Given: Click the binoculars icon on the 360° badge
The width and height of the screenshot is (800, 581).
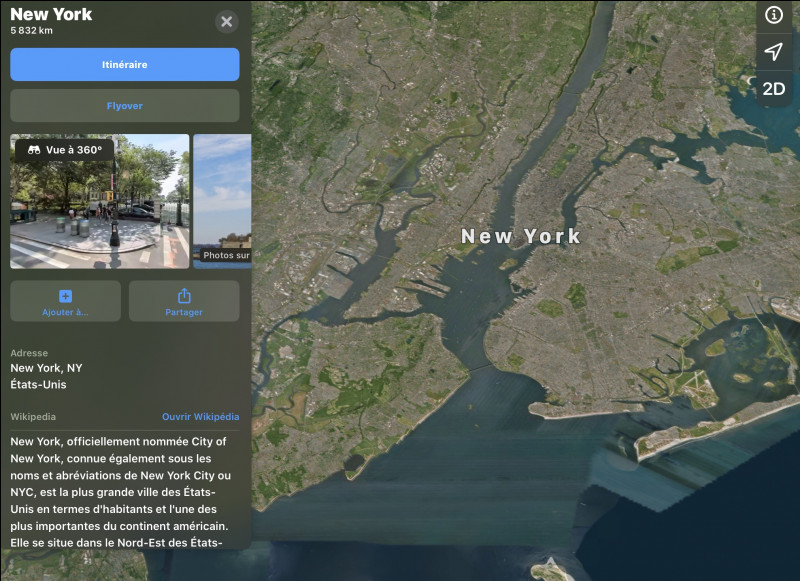Looking at the screenshot, I should click(34, 150).
